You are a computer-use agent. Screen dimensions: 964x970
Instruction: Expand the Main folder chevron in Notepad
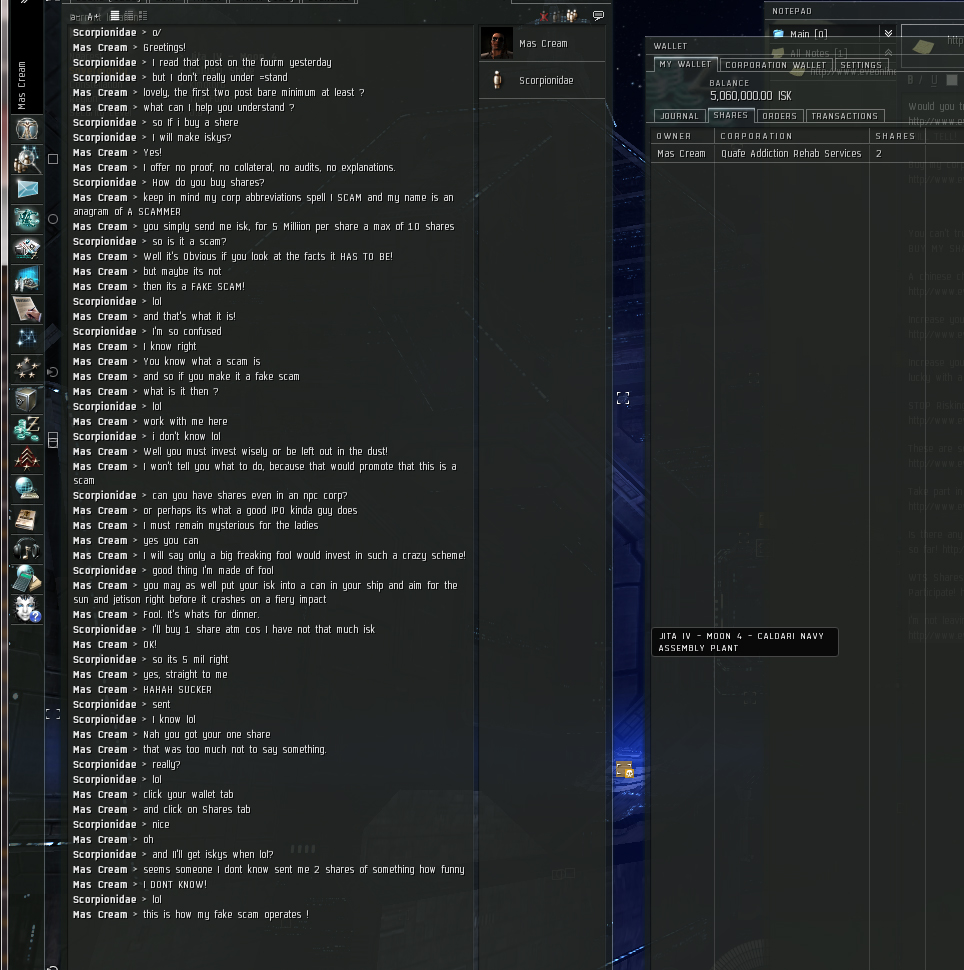(889, 33)
